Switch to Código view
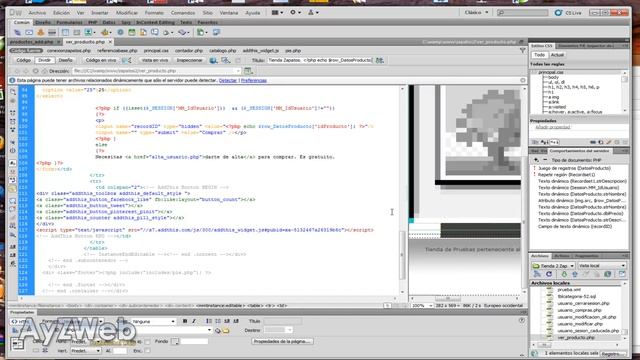This screenshot has width=640, height=360. pyautogui.click(x=23, y=60)
